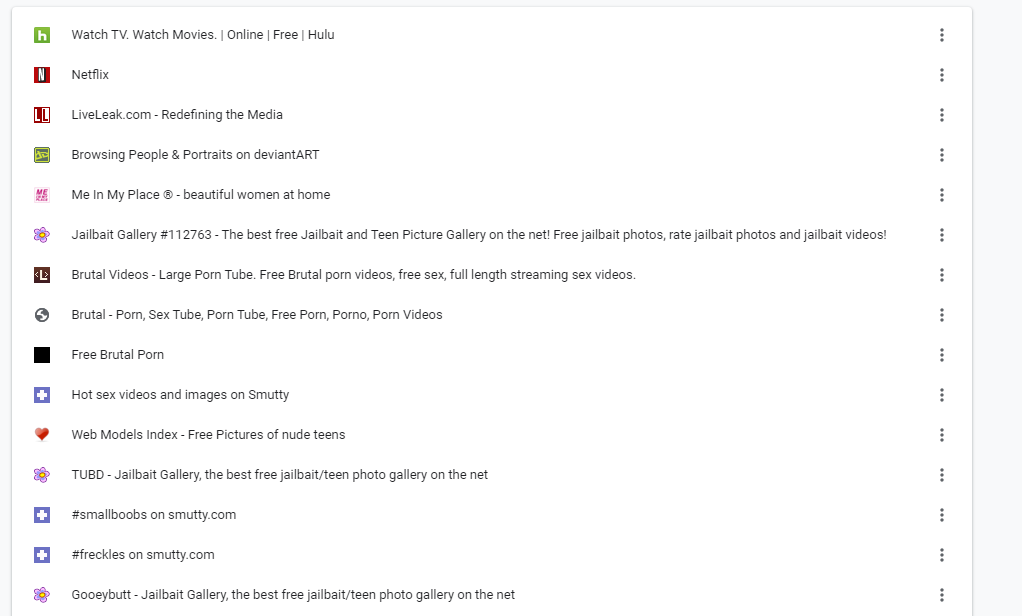
Task: Open Browsing People & Portraits on deviantART
Action: 195,155
